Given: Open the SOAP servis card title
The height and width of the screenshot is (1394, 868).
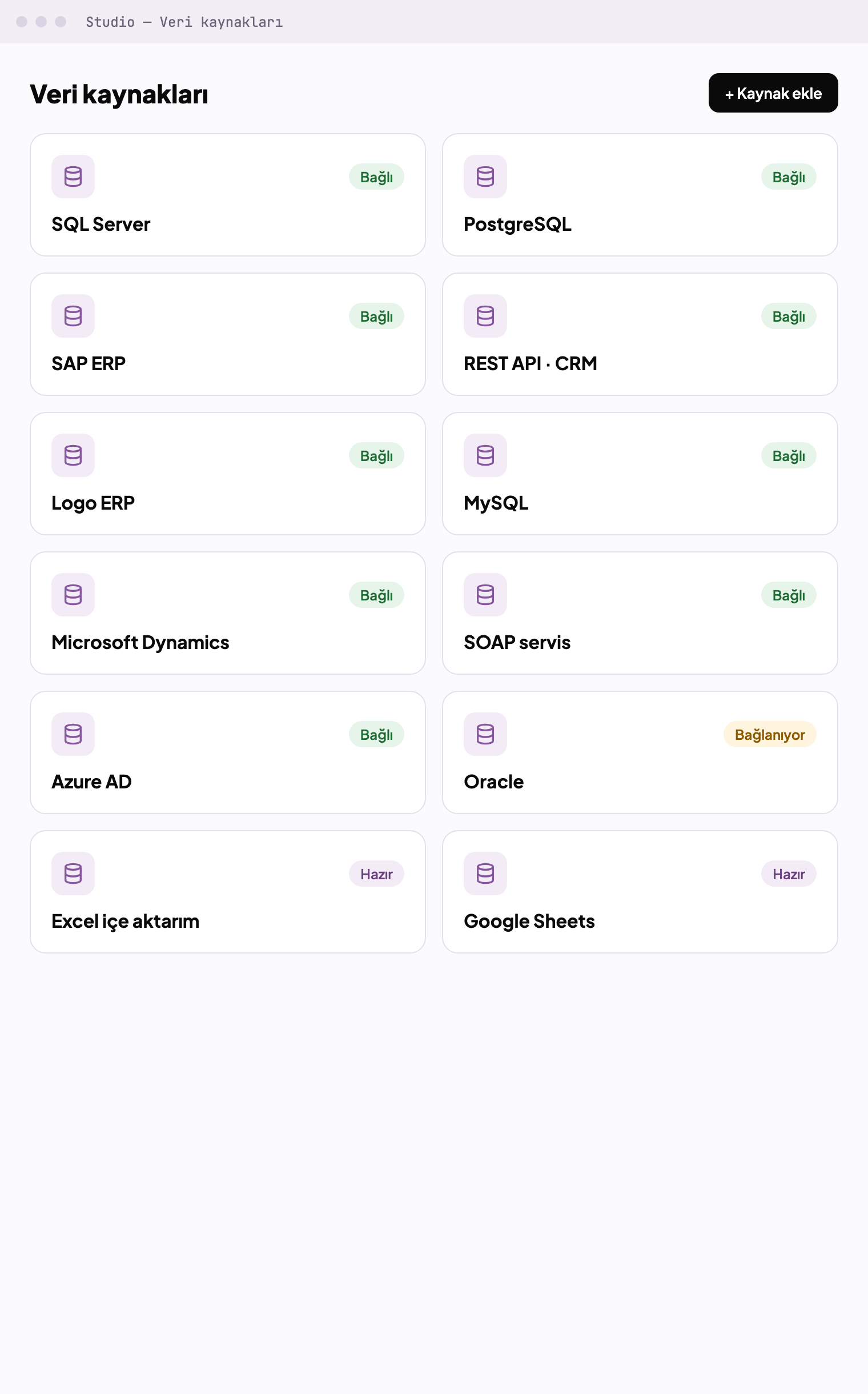Looking at the screenshot, I should (517, 642).
